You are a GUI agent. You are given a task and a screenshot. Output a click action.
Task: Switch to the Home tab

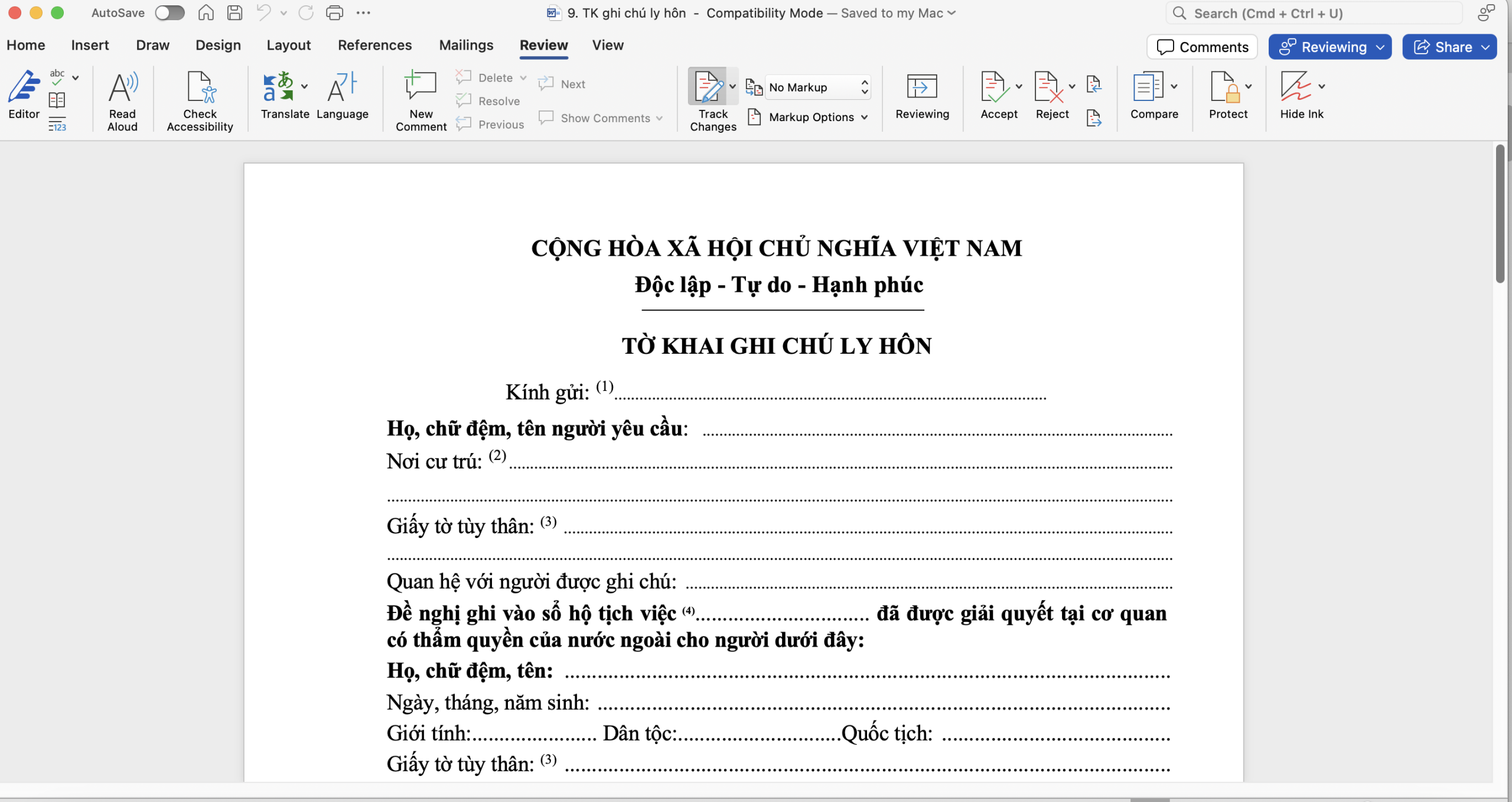(26, 45)
